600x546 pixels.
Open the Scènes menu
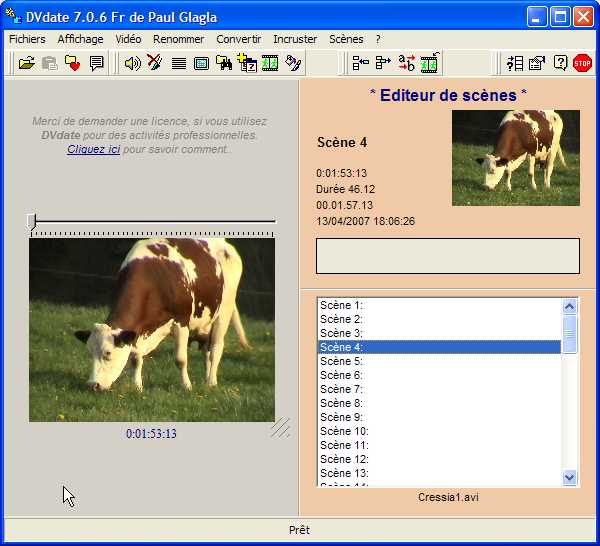[346, 39]
